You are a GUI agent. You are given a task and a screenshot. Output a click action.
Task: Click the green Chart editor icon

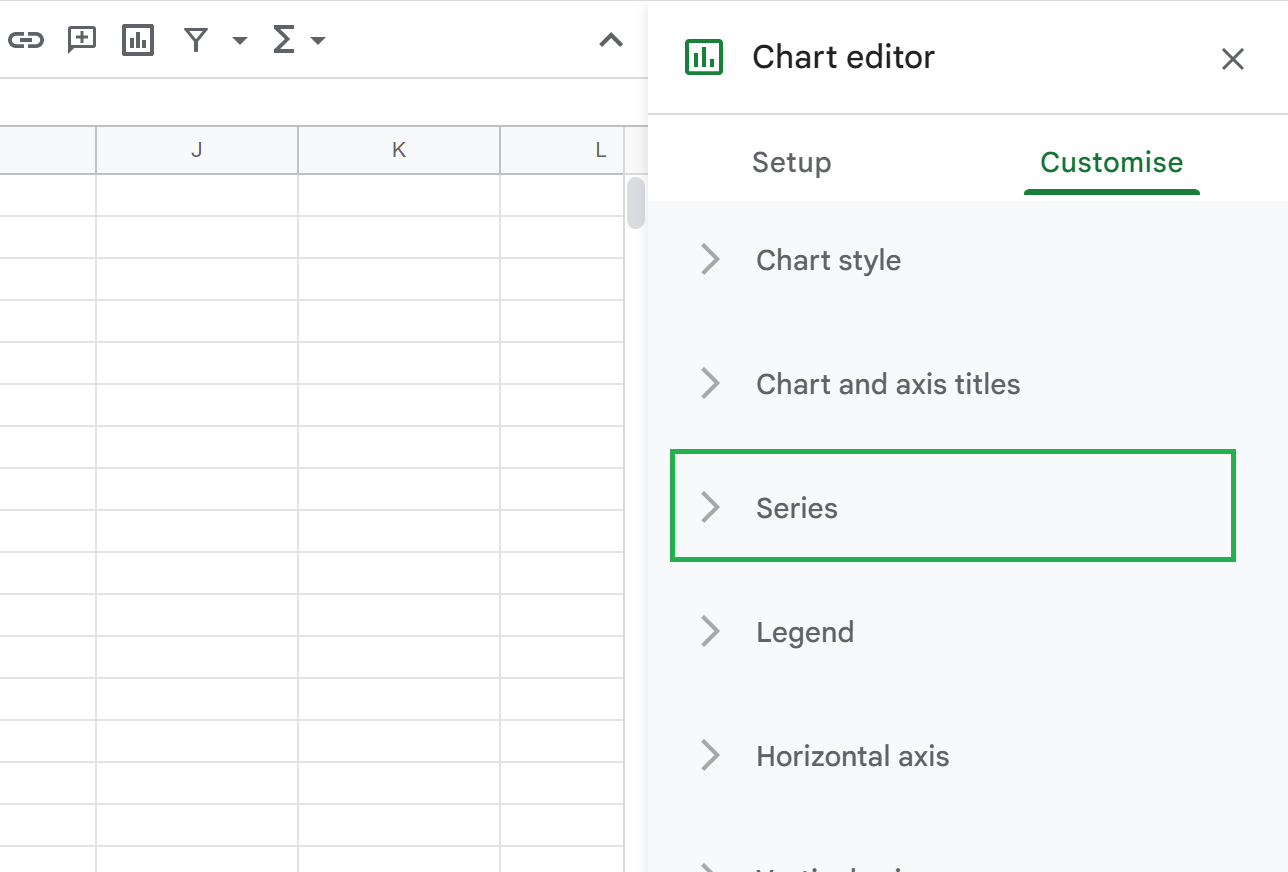(x=704, y=57)
